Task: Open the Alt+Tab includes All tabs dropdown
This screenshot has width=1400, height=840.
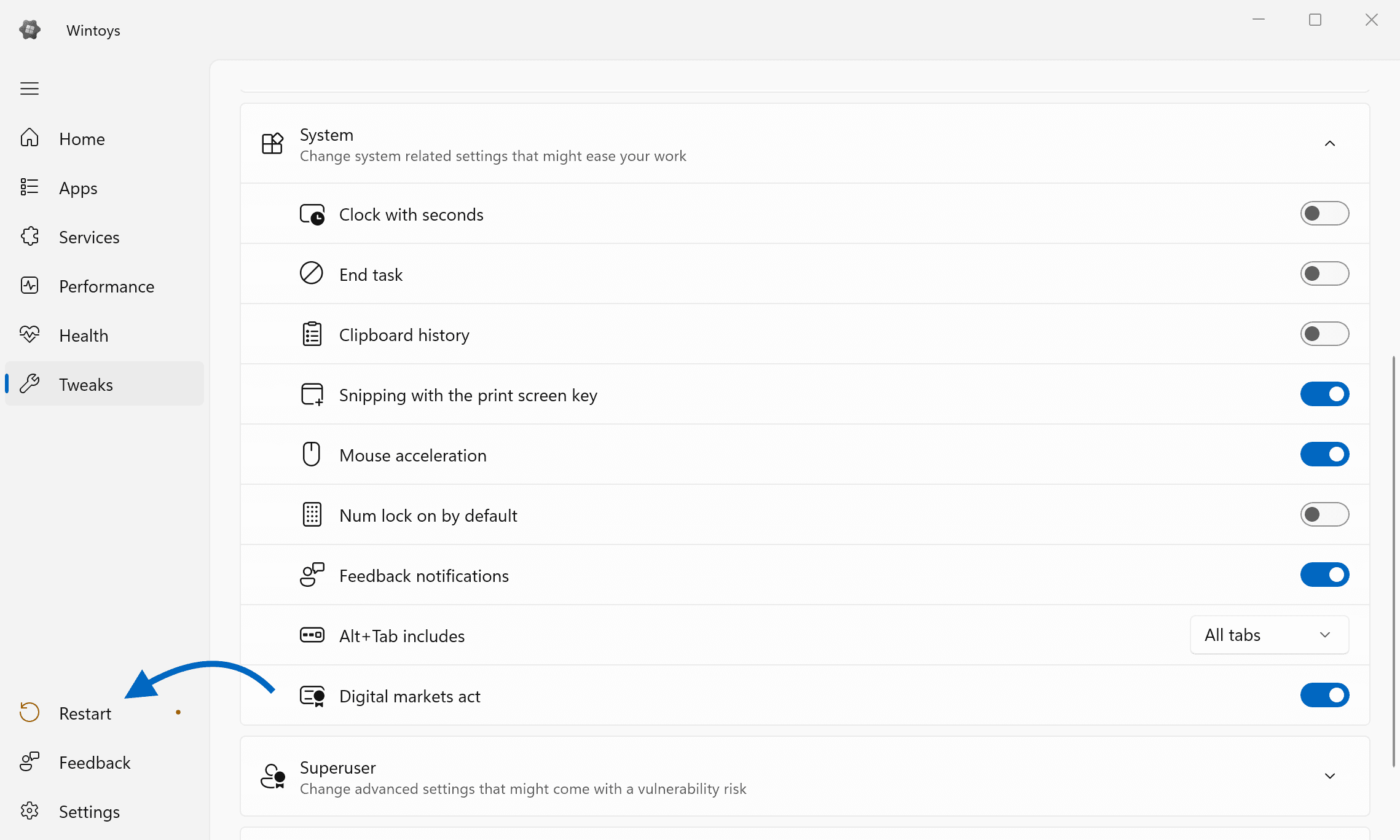Action: tap(1269, 635)
